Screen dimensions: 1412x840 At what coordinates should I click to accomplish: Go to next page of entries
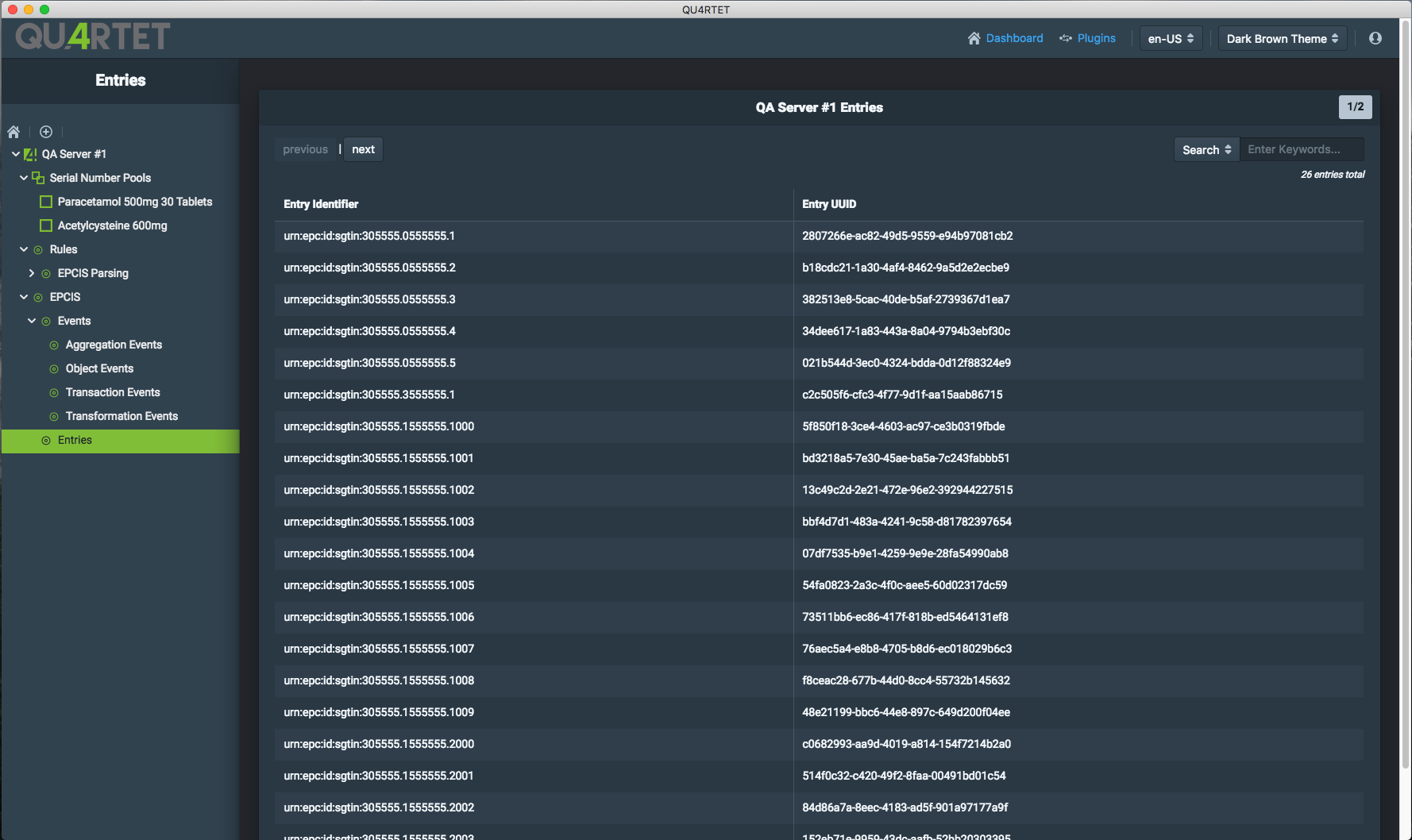pos(363,149)
